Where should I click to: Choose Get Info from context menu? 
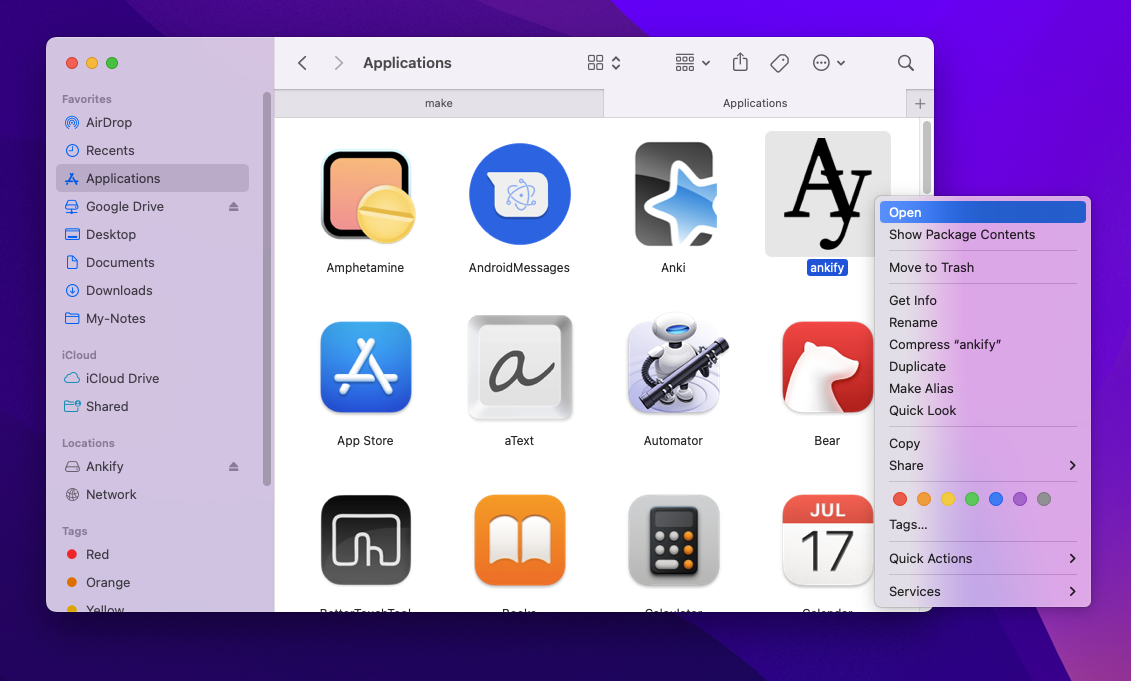pyautogui.click(x=982, y=301)
